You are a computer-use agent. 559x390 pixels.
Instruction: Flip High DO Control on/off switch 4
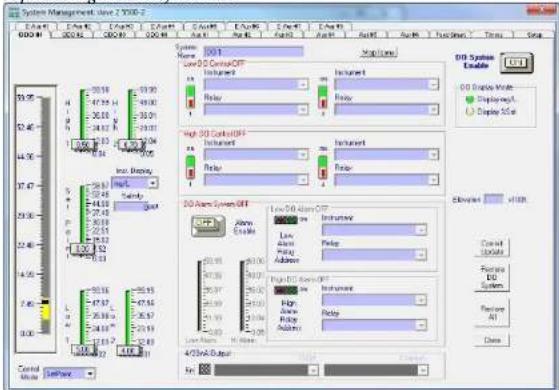pos(323,167)
